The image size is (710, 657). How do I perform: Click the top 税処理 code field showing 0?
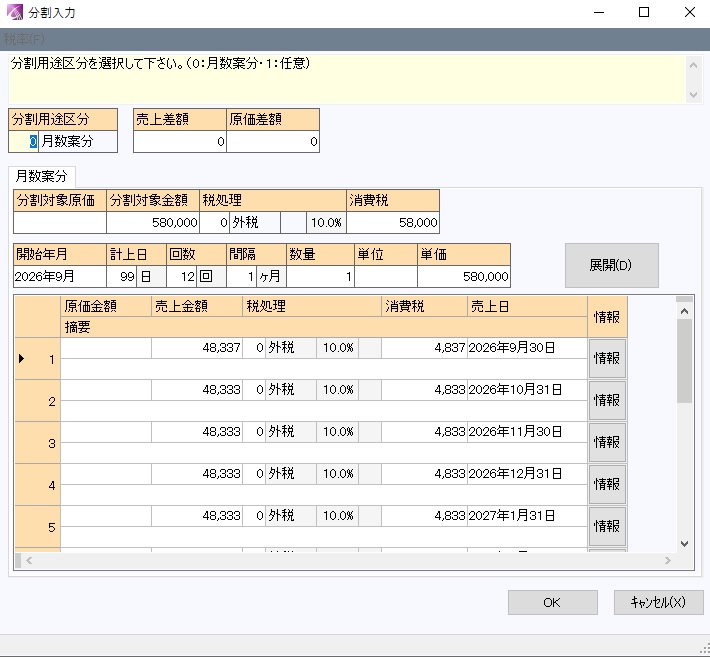click(x=215, y=222)
